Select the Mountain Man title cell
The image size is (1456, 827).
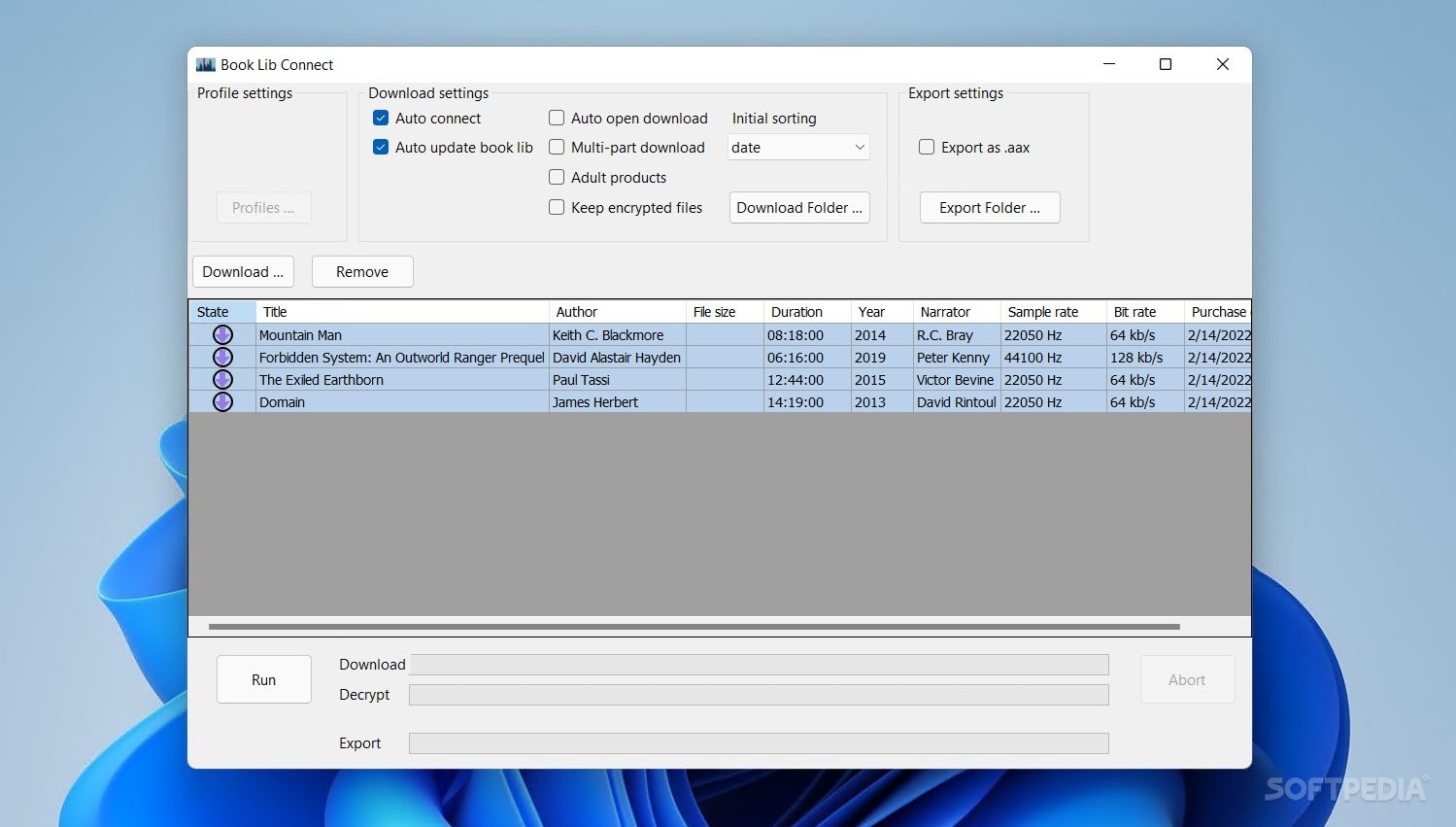402,335
